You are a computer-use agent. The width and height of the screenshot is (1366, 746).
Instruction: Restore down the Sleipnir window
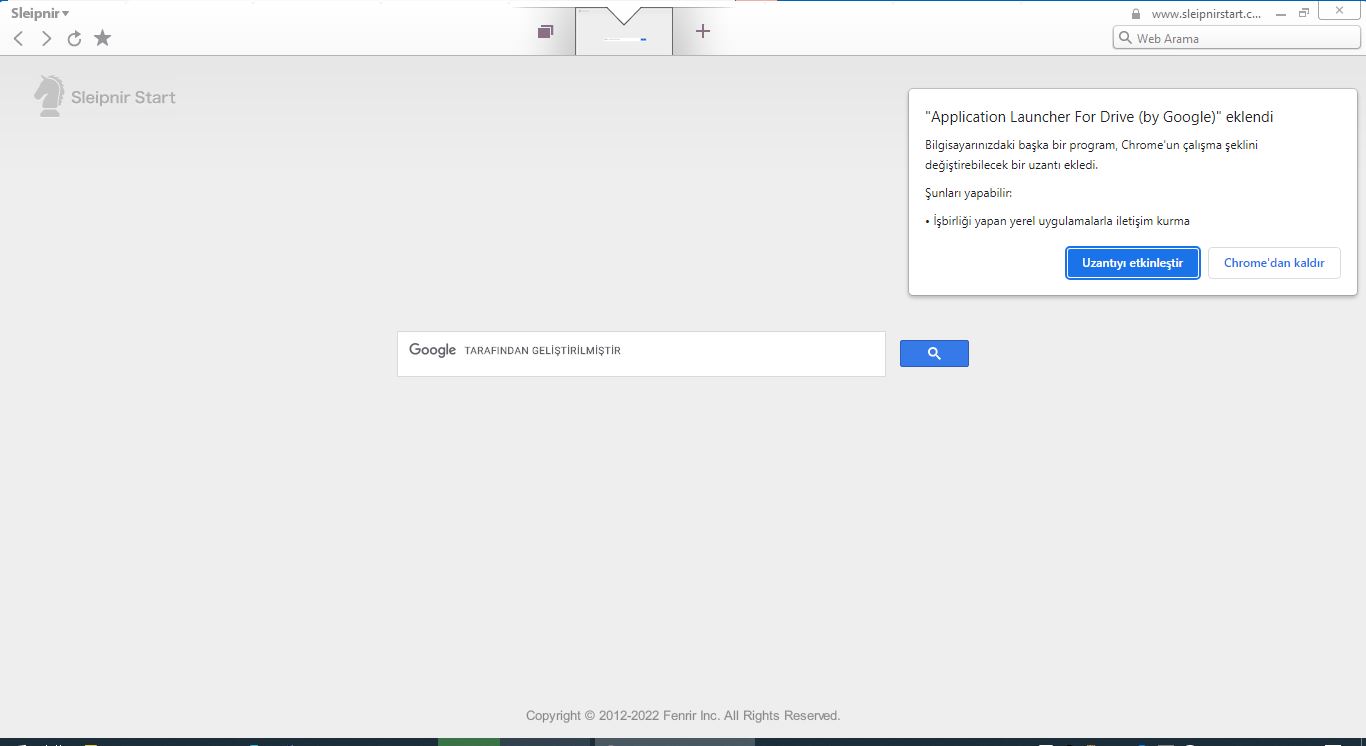[1304, 13]
